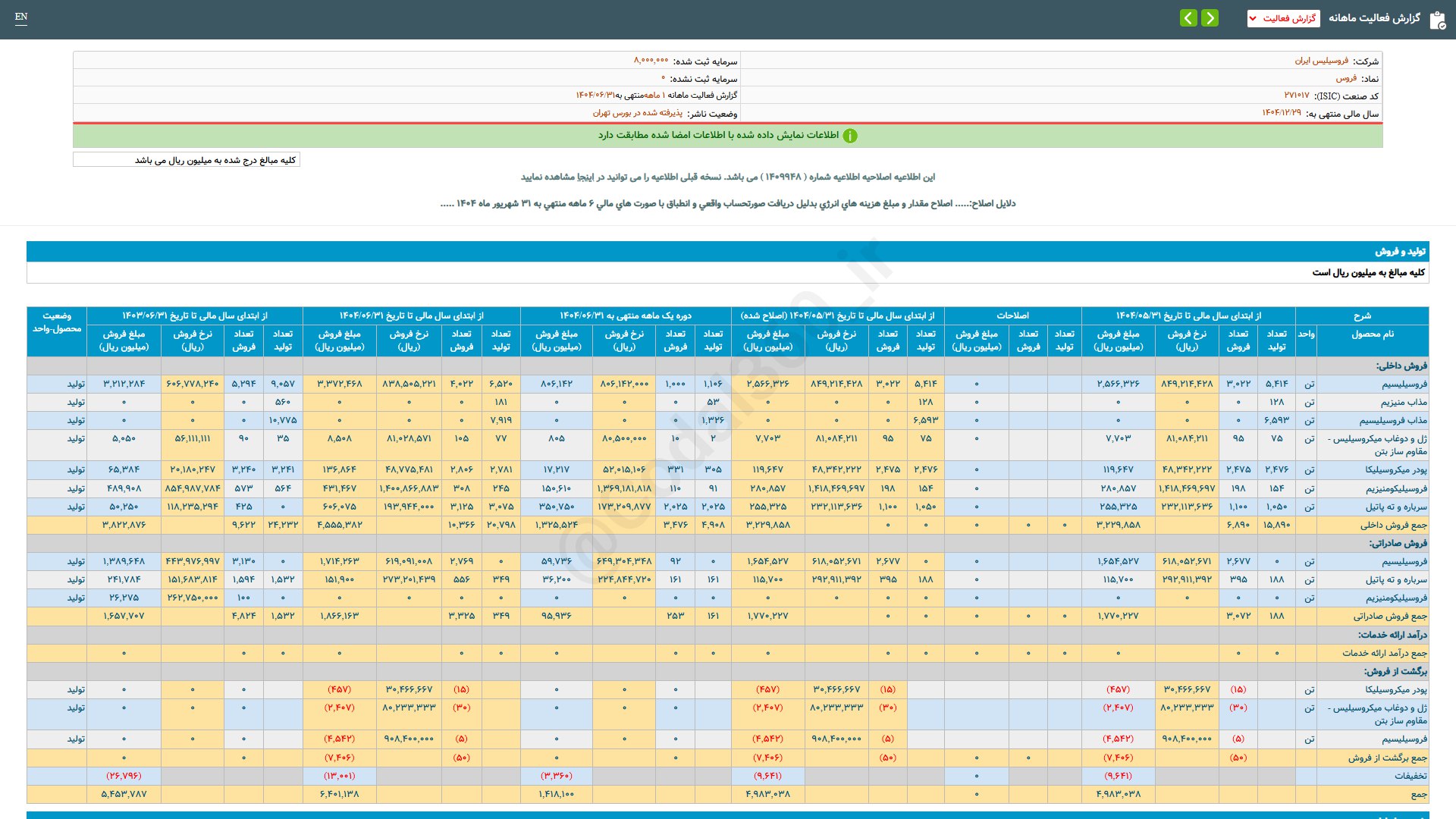Click the تخفیفات row label

[x=1410, y=776]
